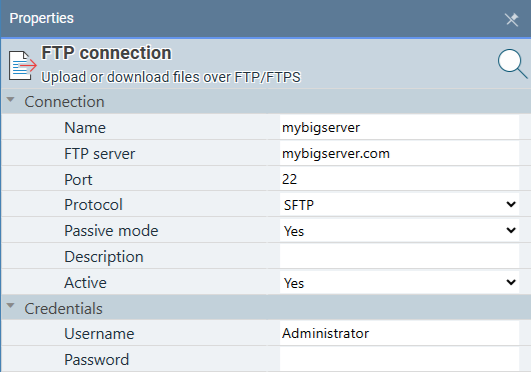Click the magnifying glass search icon
This screenshot has height=372, width=531.
tap(512, 64)
